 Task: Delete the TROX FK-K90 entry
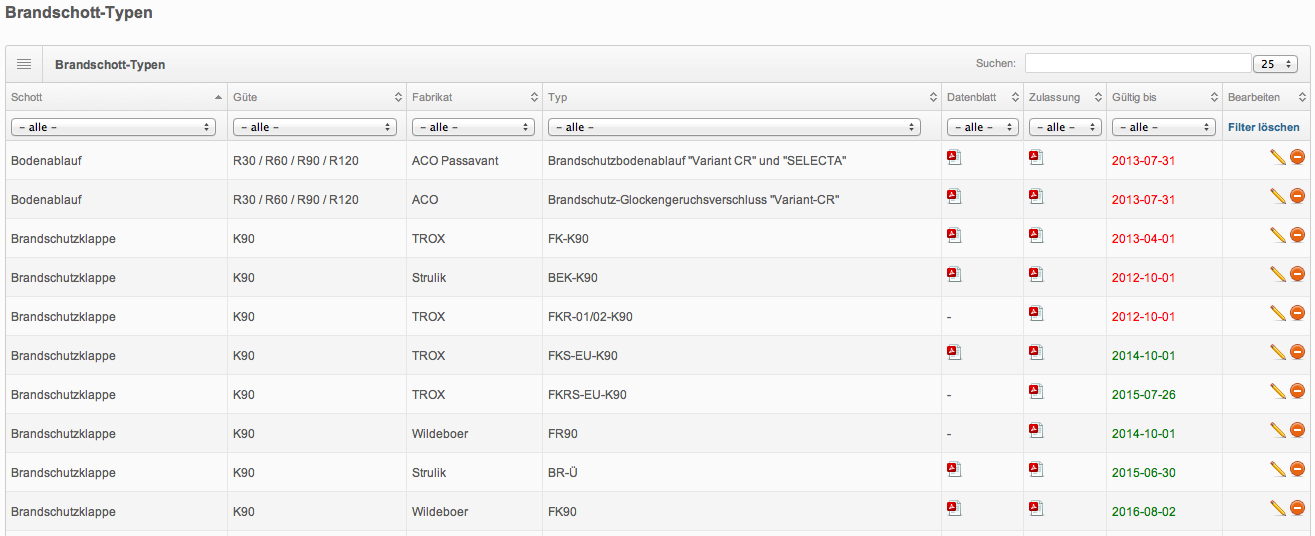1297,235
